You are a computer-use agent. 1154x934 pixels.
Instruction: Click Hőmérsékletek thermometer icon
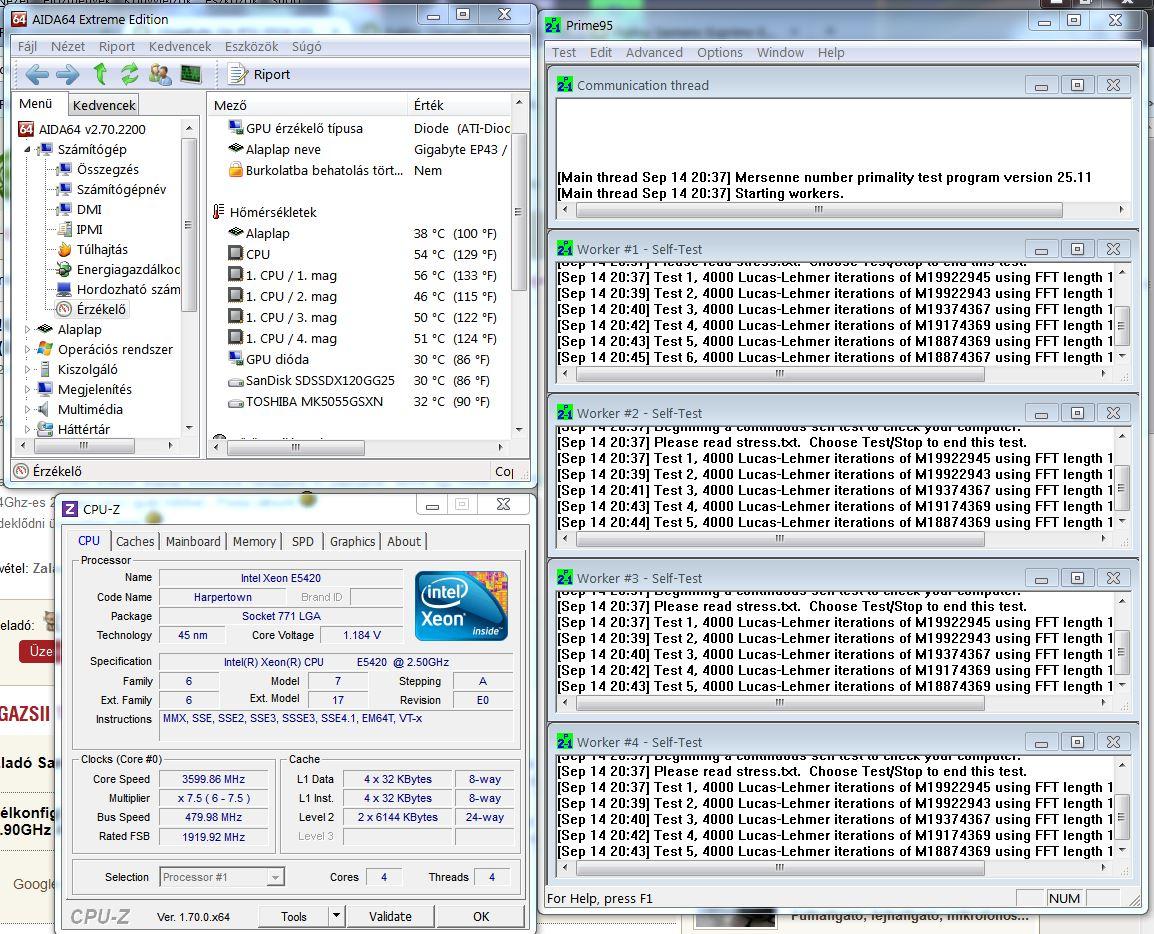218,212
